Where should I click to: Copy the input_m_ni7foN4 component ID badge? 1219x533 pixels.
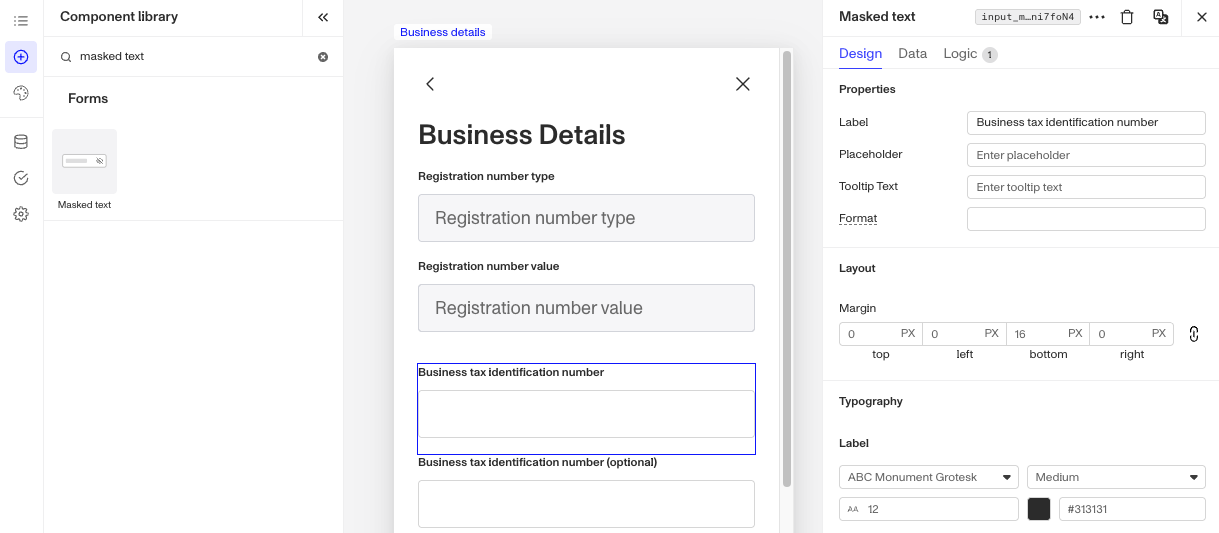pyautogui.click(x=1028, y=17)
